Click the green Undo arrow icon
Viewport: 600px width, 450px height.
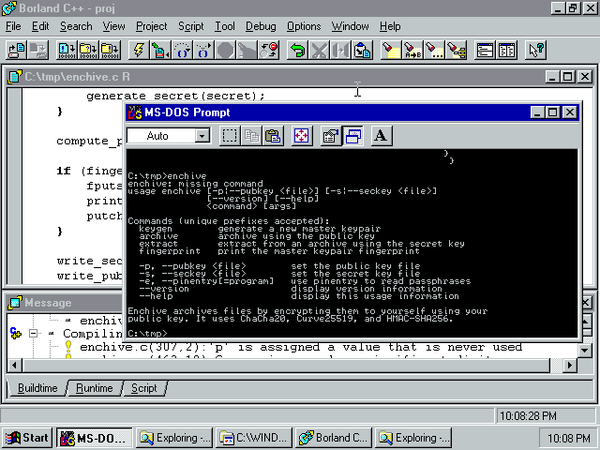pyautogui.click(x=298, y=50)
